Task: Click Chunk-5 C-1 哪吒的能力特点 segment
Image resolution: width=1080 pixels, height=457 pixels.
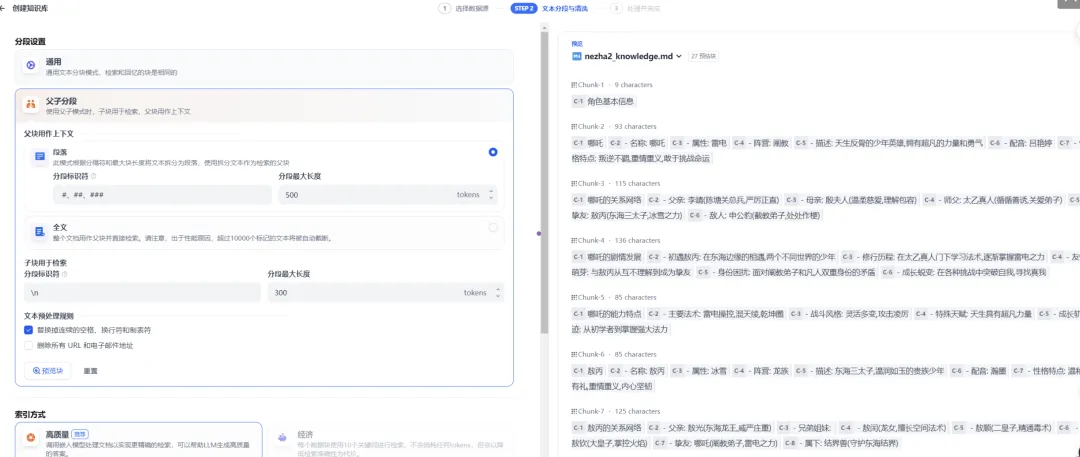Action: tap(608, 314)
